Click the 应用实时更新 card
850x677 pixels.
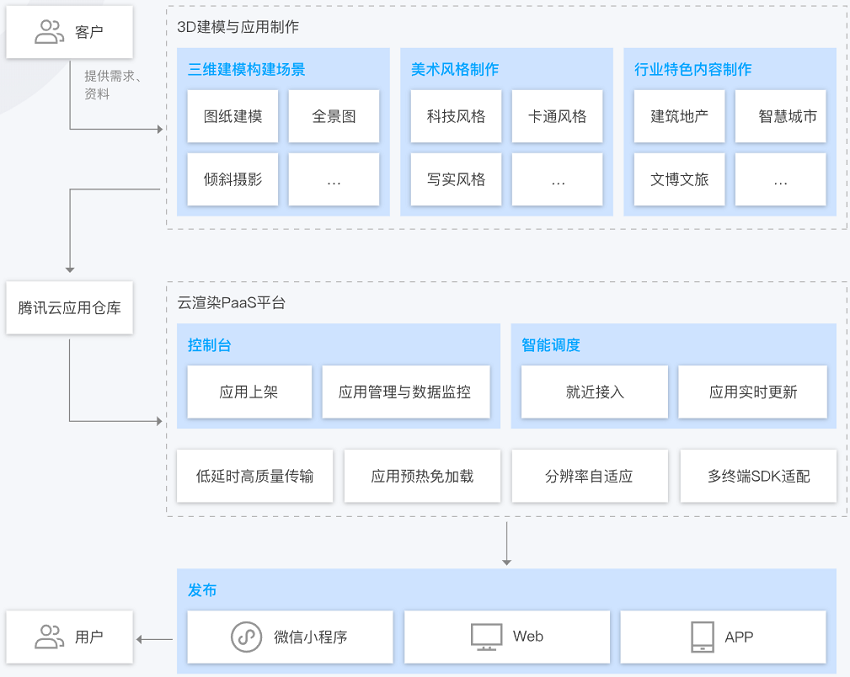753,391
